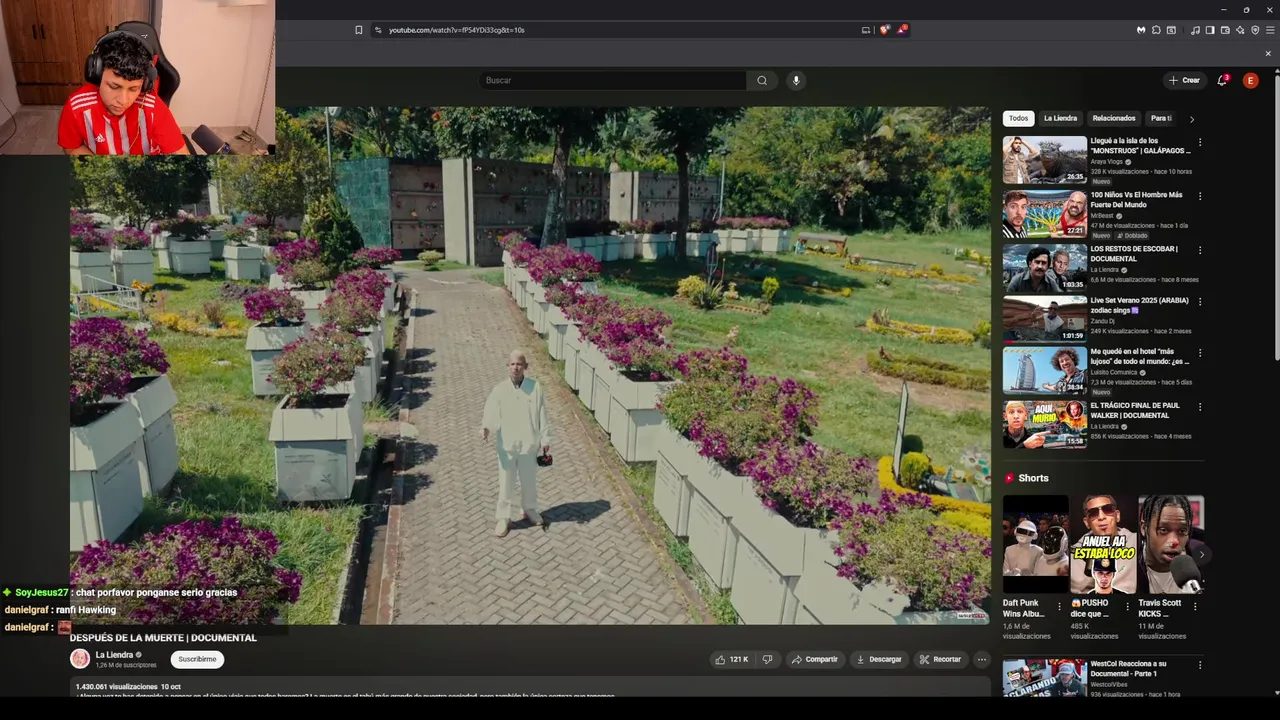Open options for the Daft Punk short

(1059, 606)
